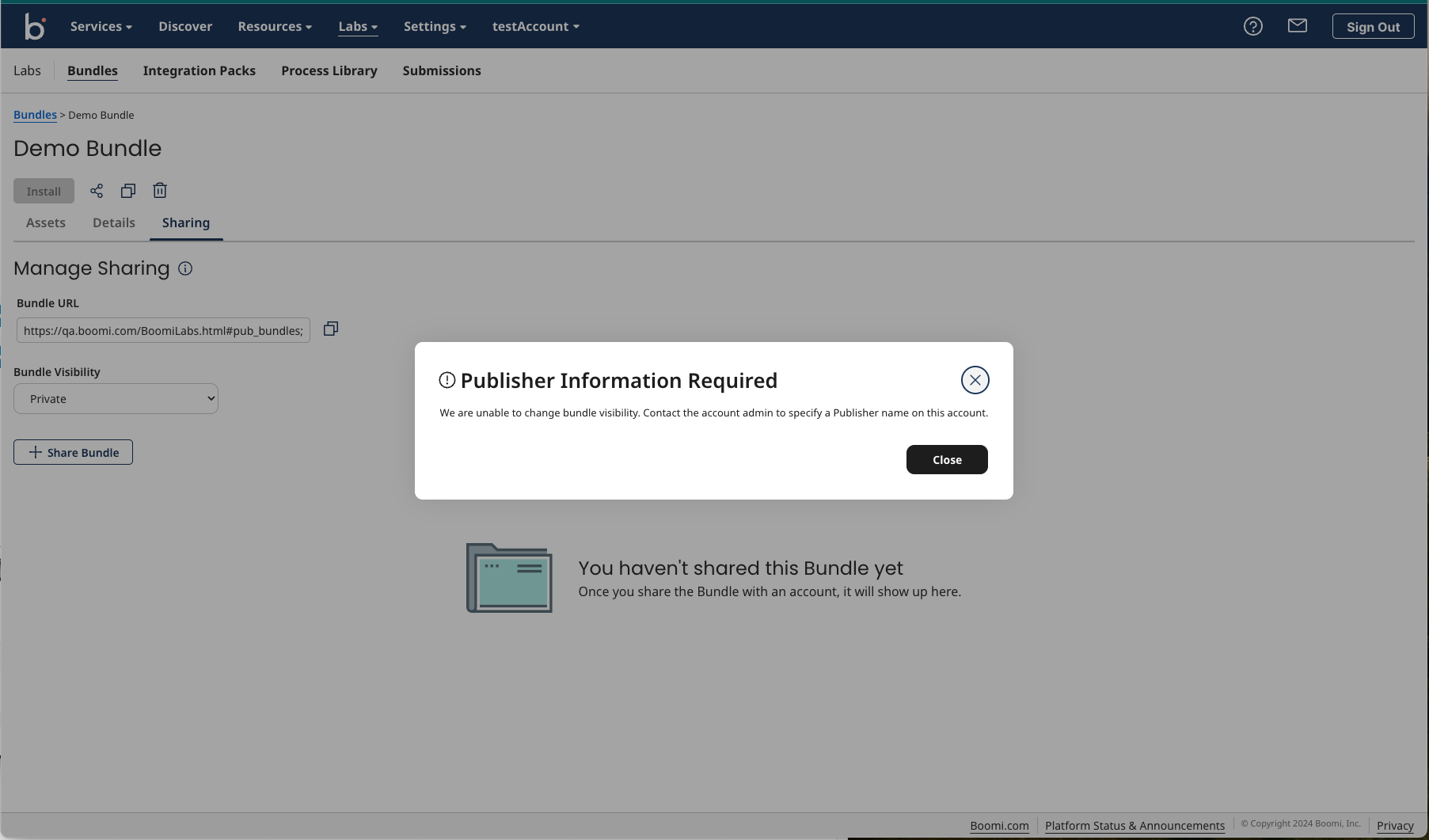Viewport: 1429px width, 840px height.
Task: Click the Boomi logo icon
Action: click(x=35, y=27)
